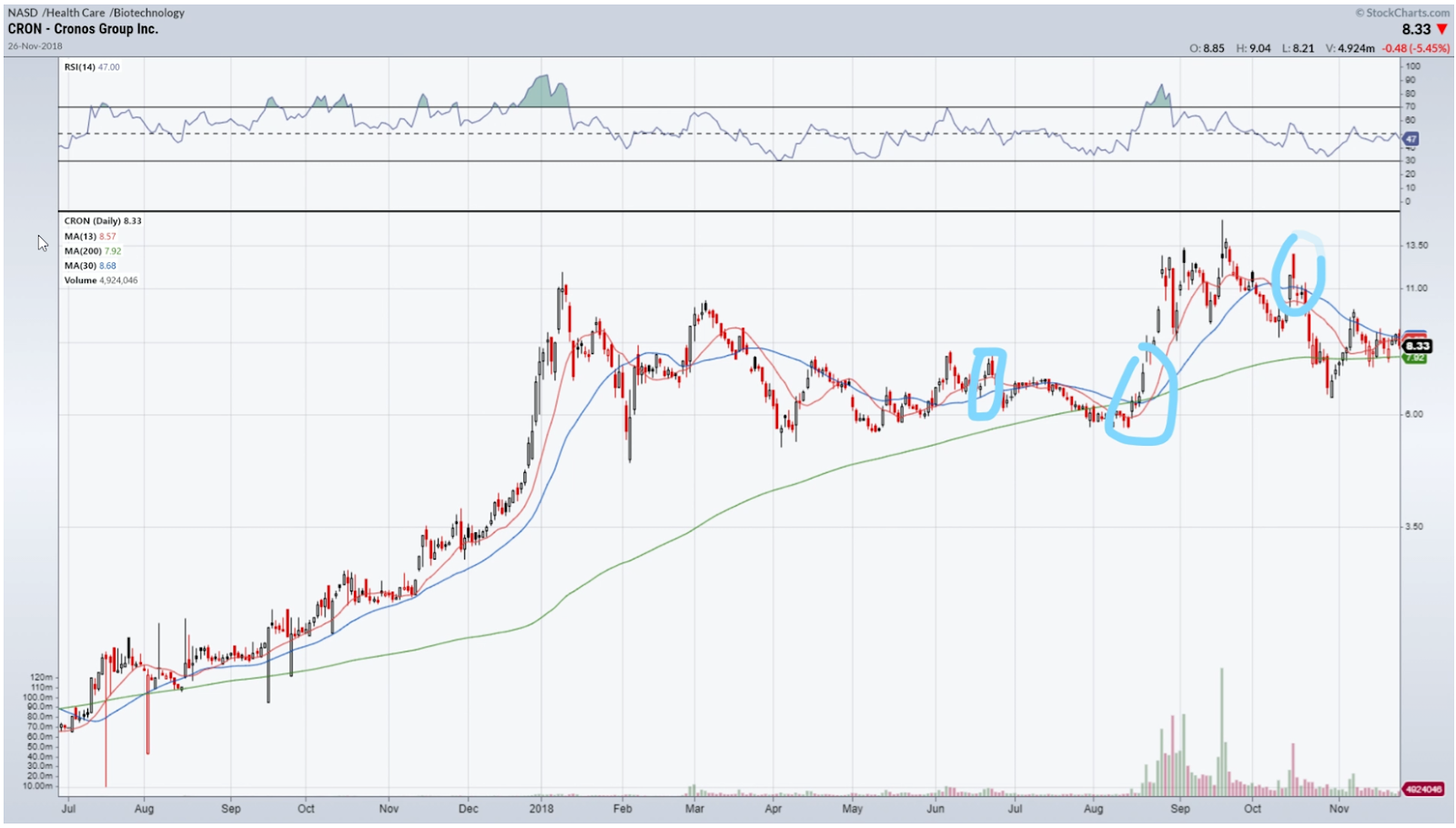1456x828 pixels.
Task: Click the header volume 'V: 4.924m'
Action: [1350, 48]
